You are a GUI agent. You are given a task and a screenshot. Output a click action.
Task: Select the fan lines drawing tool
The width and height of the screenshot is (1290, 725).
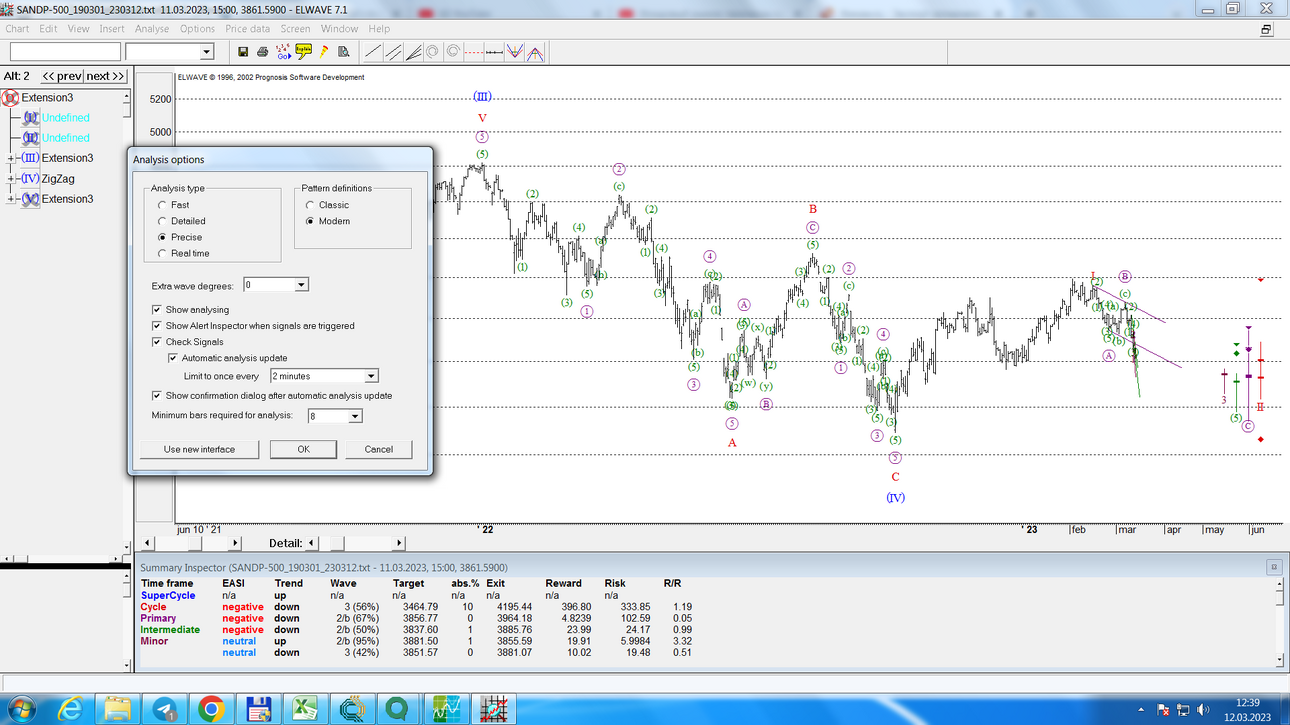(414, 52)
